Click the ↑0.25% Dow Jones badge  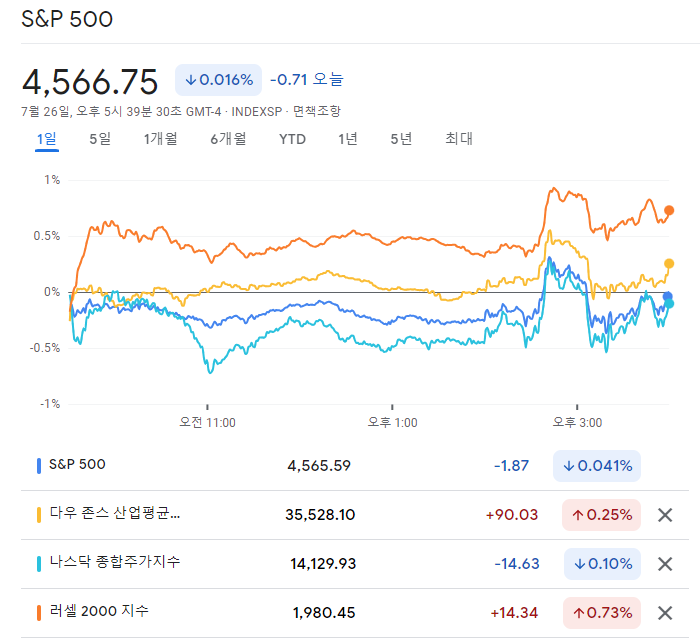tap(601, 515)
